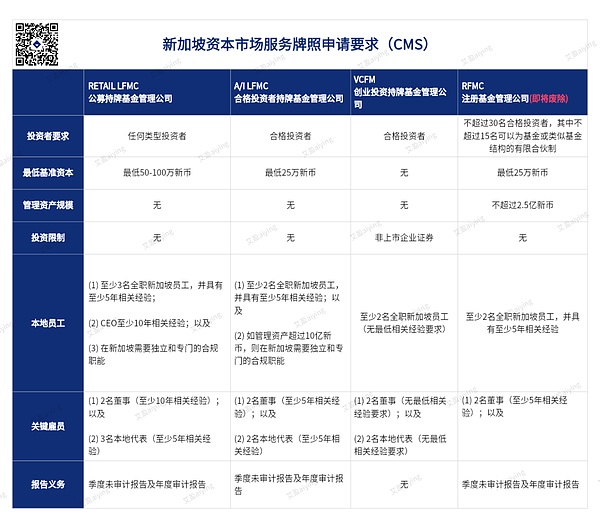Click the 投资限制 row header

(x=47, y=237)
